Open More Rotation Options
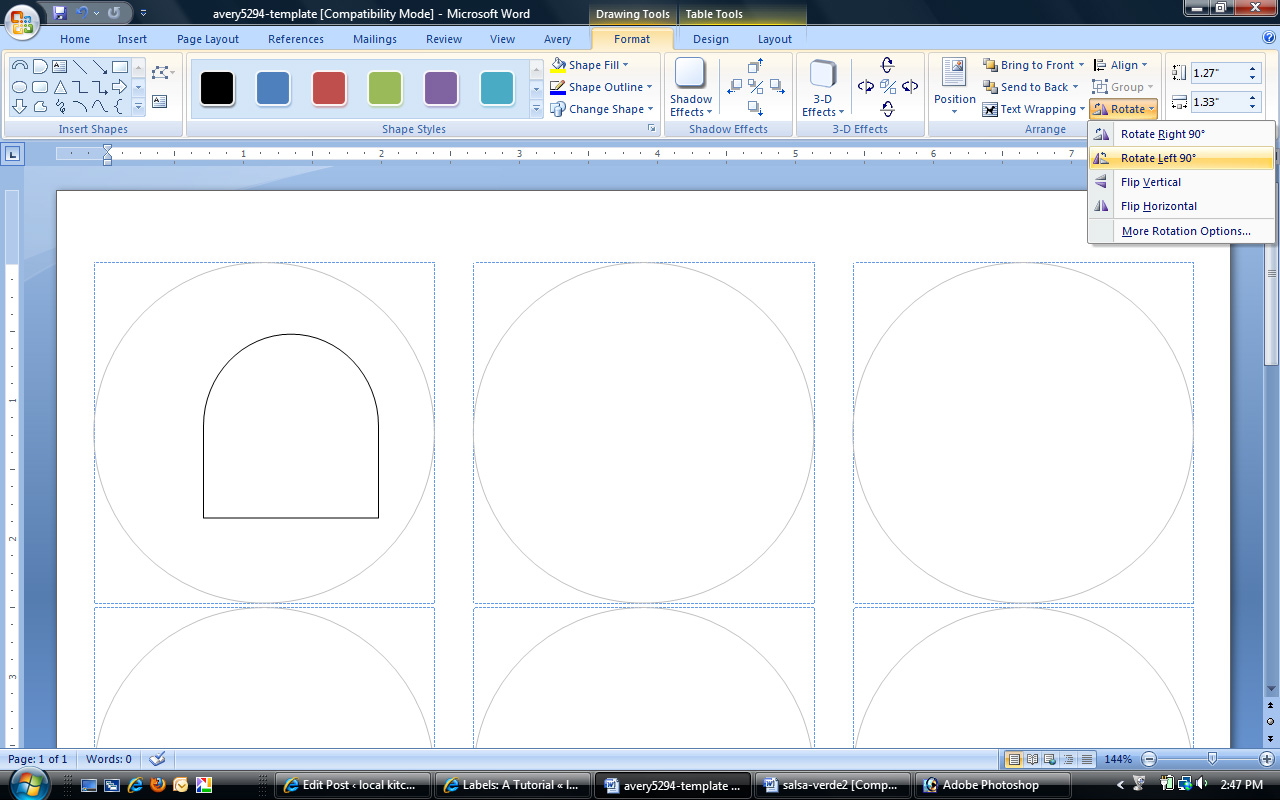1280x800 pixels. (1186, 231)
